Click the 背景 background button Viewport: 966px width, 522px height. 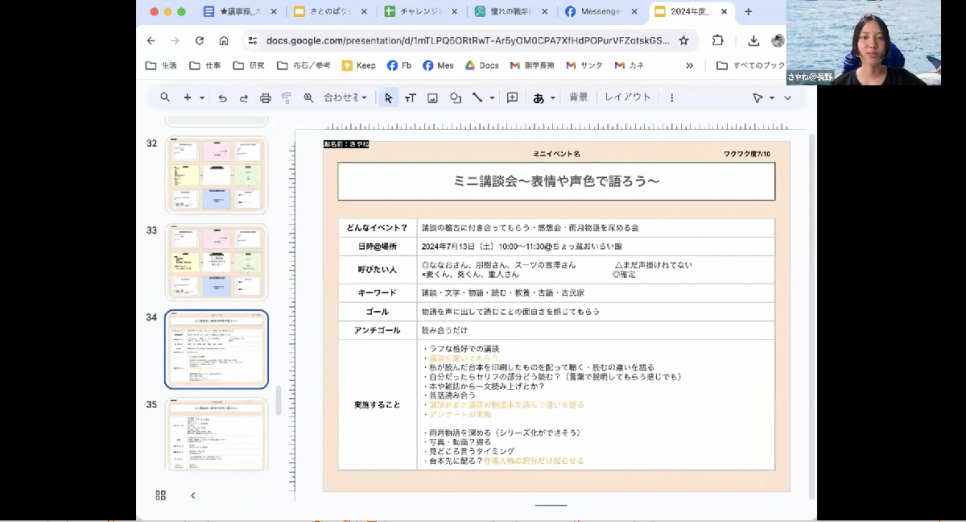[x=578, y=98]
